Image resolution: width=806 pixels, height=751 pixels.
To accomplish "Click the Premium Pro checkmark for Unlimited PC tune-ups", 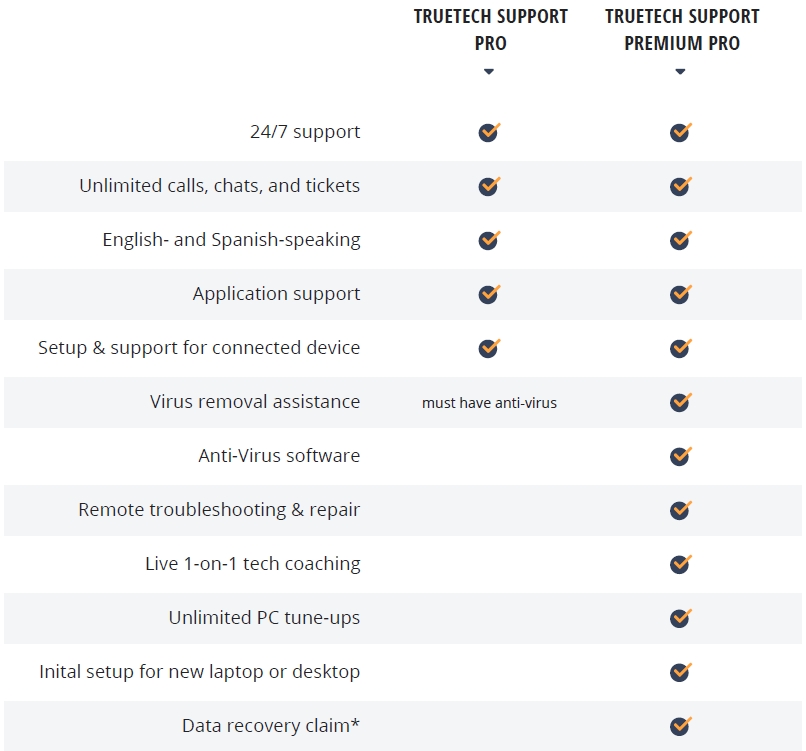I will click(681, 618).
